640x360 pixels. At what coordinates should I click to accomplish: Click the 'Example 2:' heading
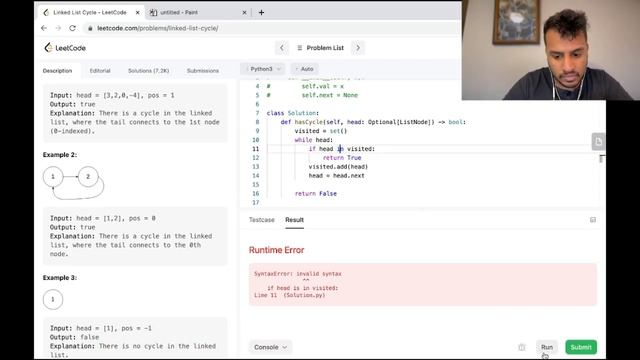[60, 155]
